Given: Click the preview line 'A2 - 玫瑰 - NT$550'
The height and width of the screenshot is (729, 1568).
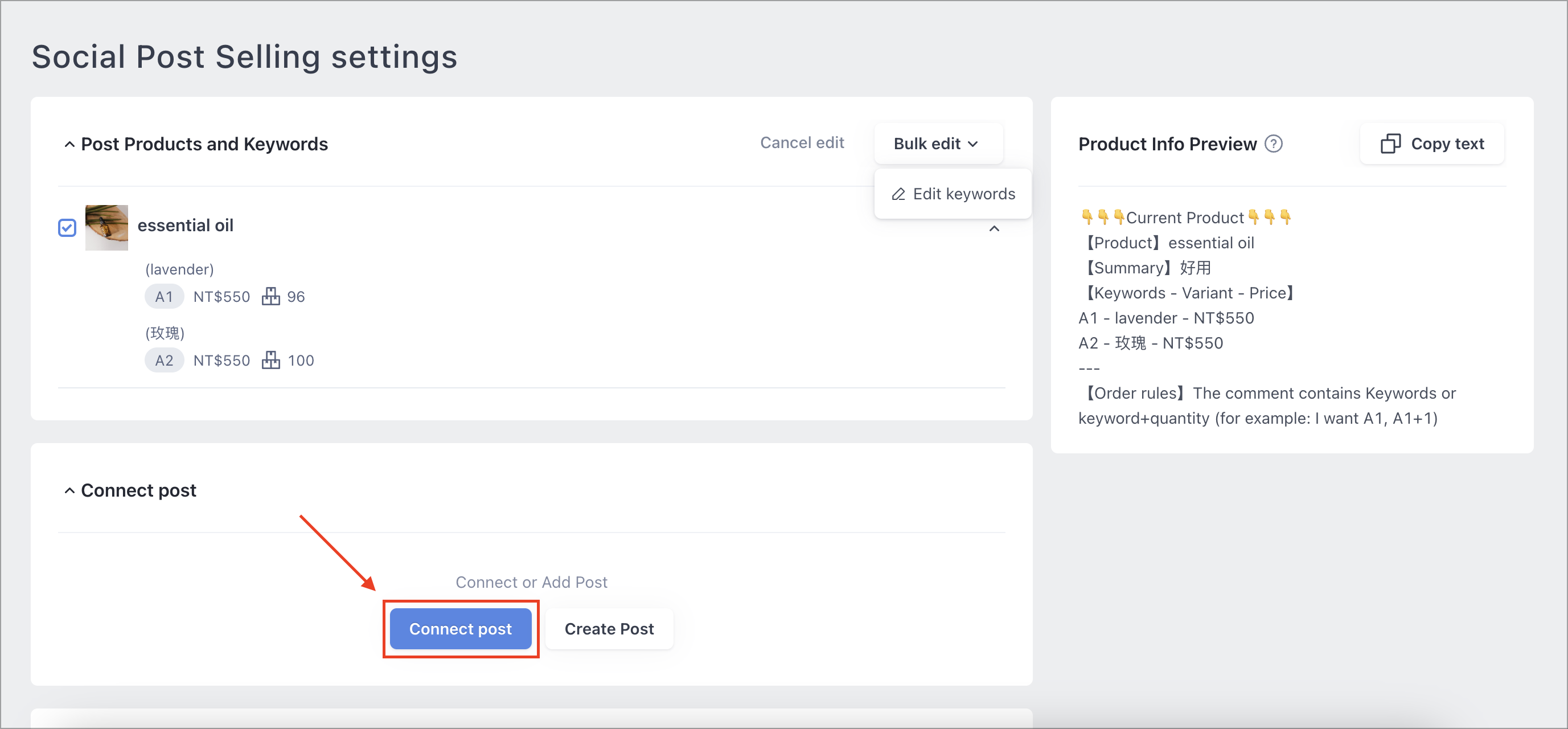Looking at the screenshot, I should pyautogui.click(x=1151, y=343).
